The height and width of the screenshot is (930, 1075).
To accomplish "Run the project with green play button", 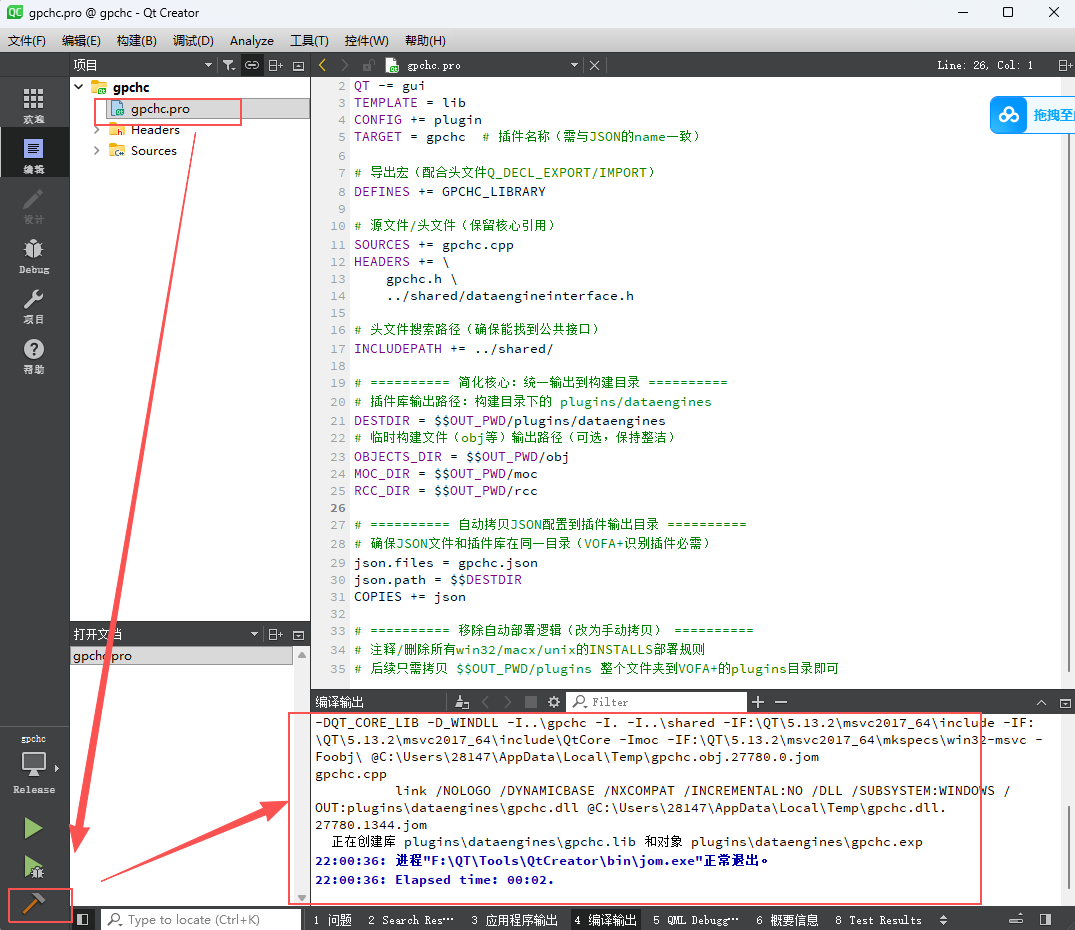I will (33, 829).
